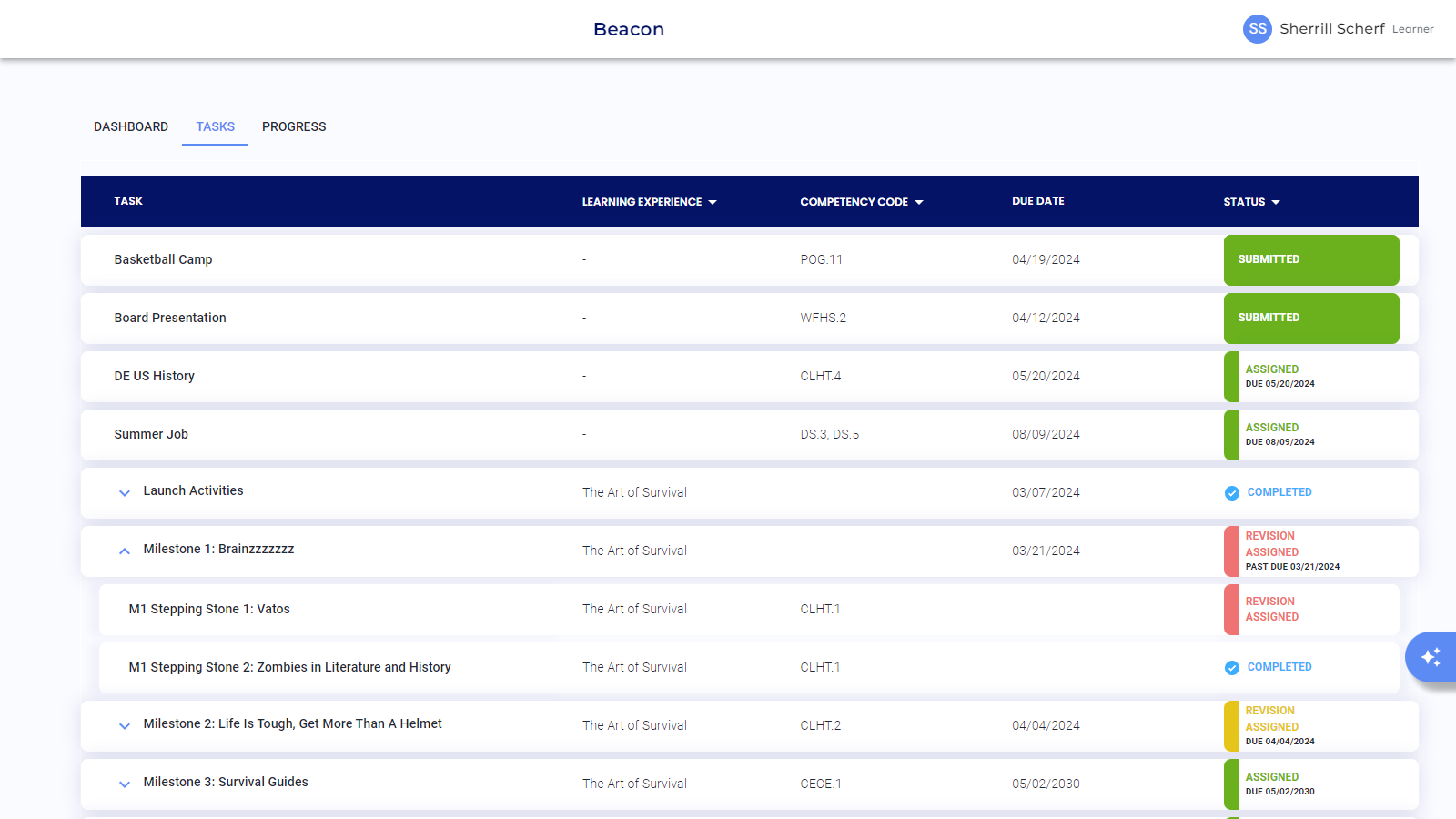Open the Summer Job task
Viewport: 1456px width, 819px height.
pyautogui.click(x=151, y=434)
